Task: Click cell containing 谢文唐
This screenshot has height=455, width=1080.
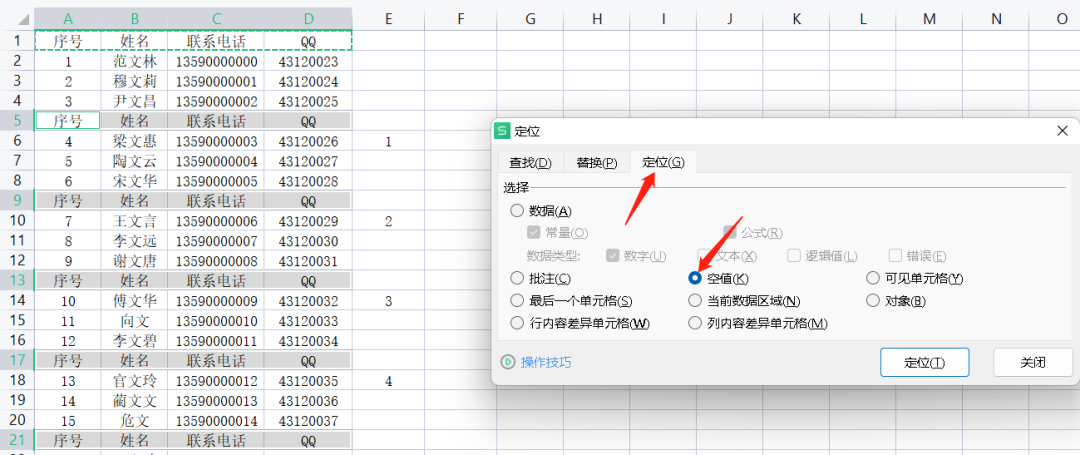Action: coord(134,261)
